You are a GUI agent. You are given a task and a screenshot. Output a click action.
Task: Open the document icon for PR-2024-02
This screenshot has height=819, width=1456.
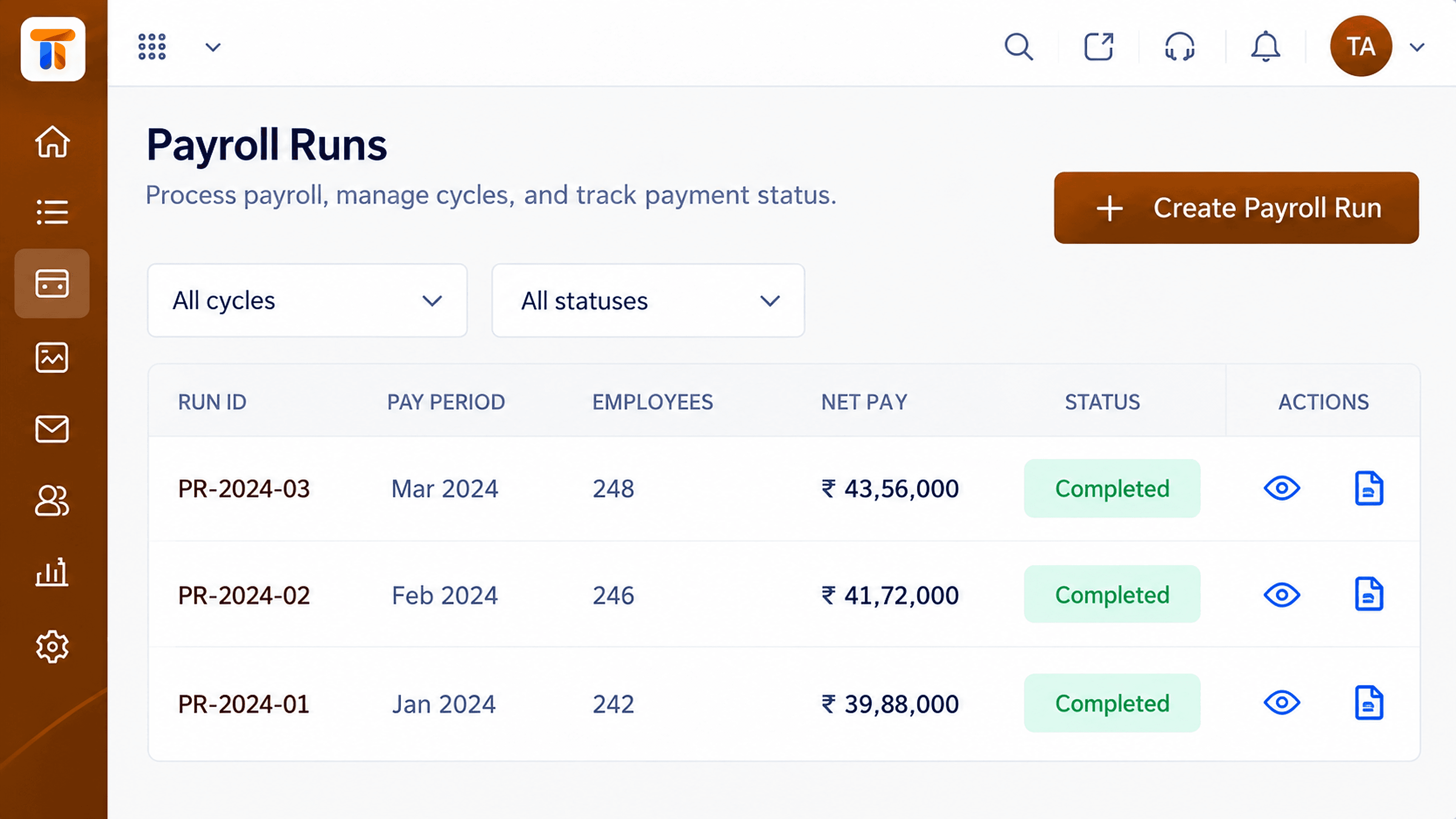(1369, 594)
